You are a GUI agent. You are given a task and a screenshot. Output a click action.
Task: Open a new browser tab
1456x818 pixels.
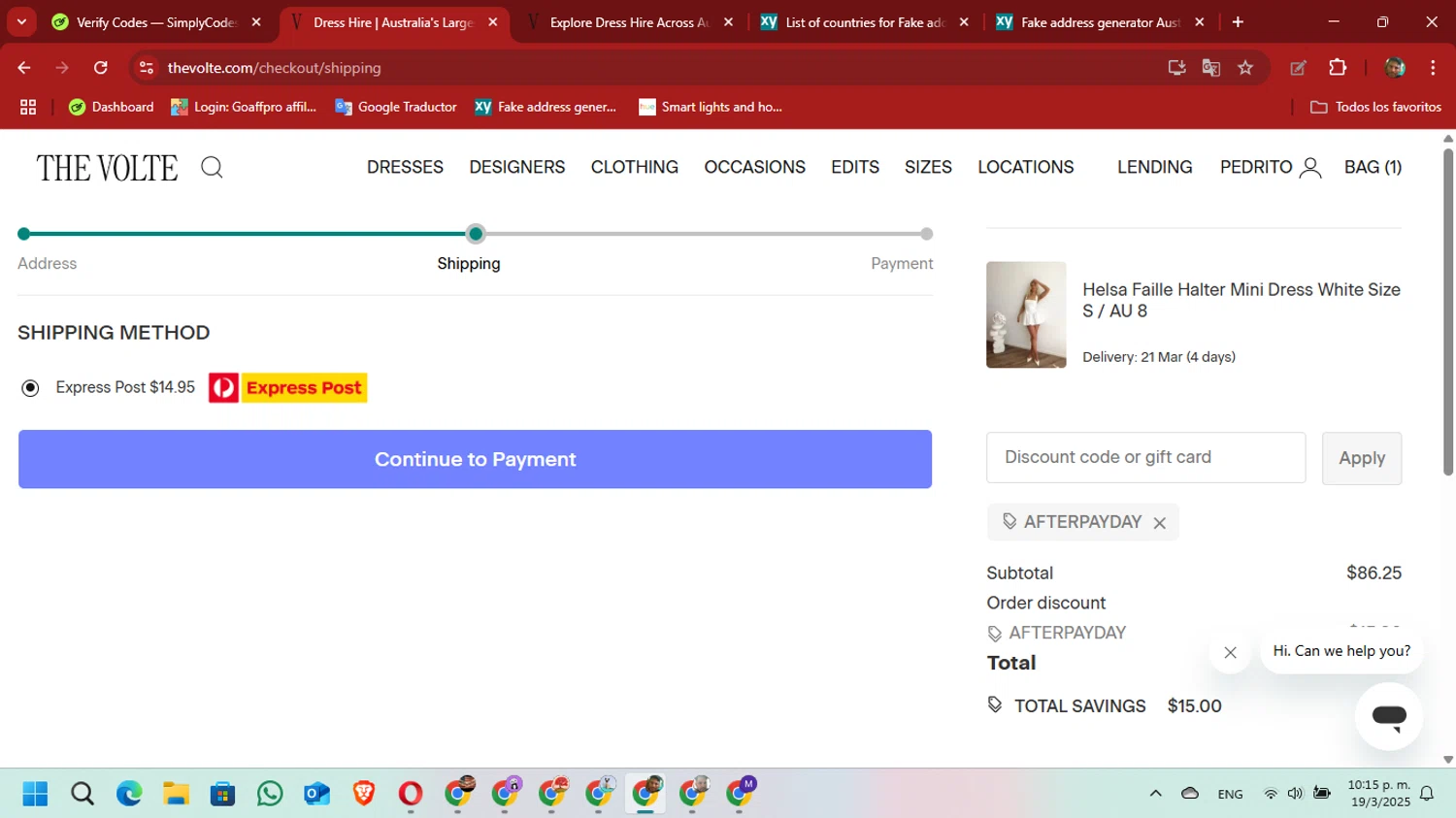tap(1238, 22)
